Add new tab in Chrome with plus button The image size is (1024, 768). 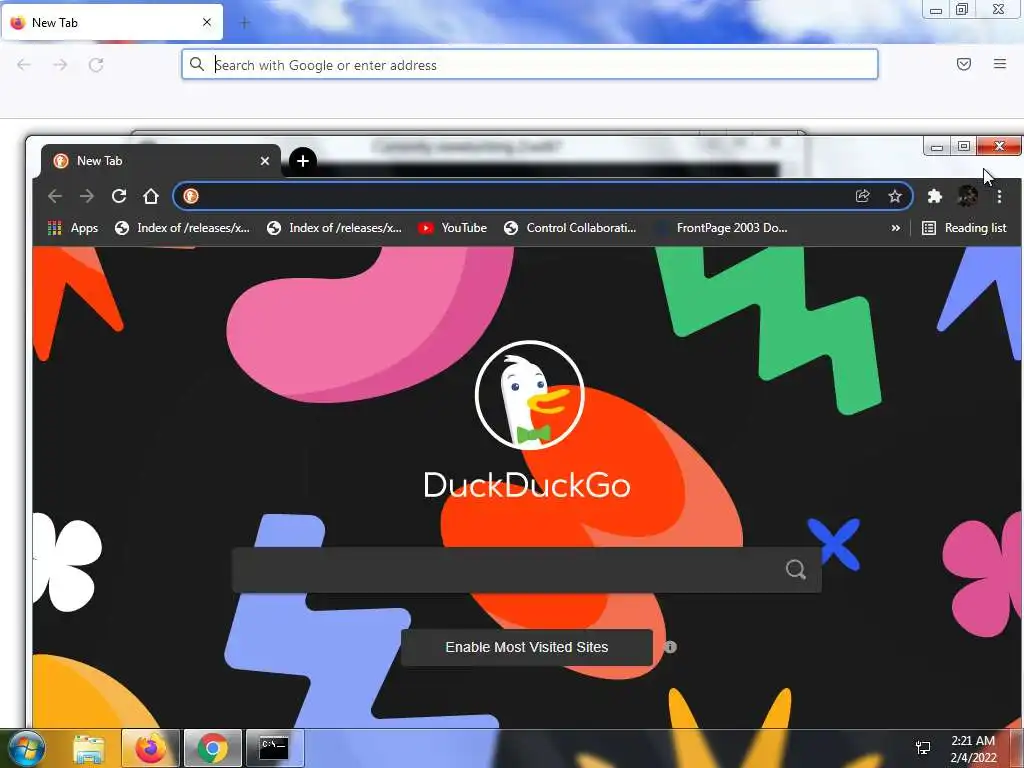point(302,161)
